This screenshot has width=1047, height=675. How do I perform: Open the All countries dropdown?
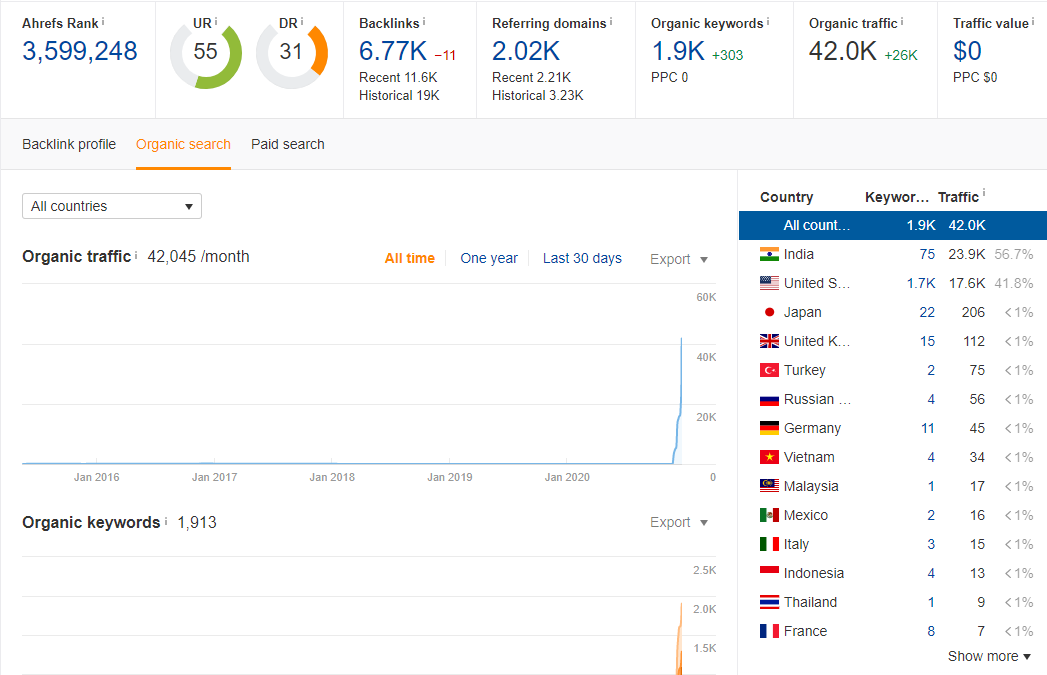(111, 205)
